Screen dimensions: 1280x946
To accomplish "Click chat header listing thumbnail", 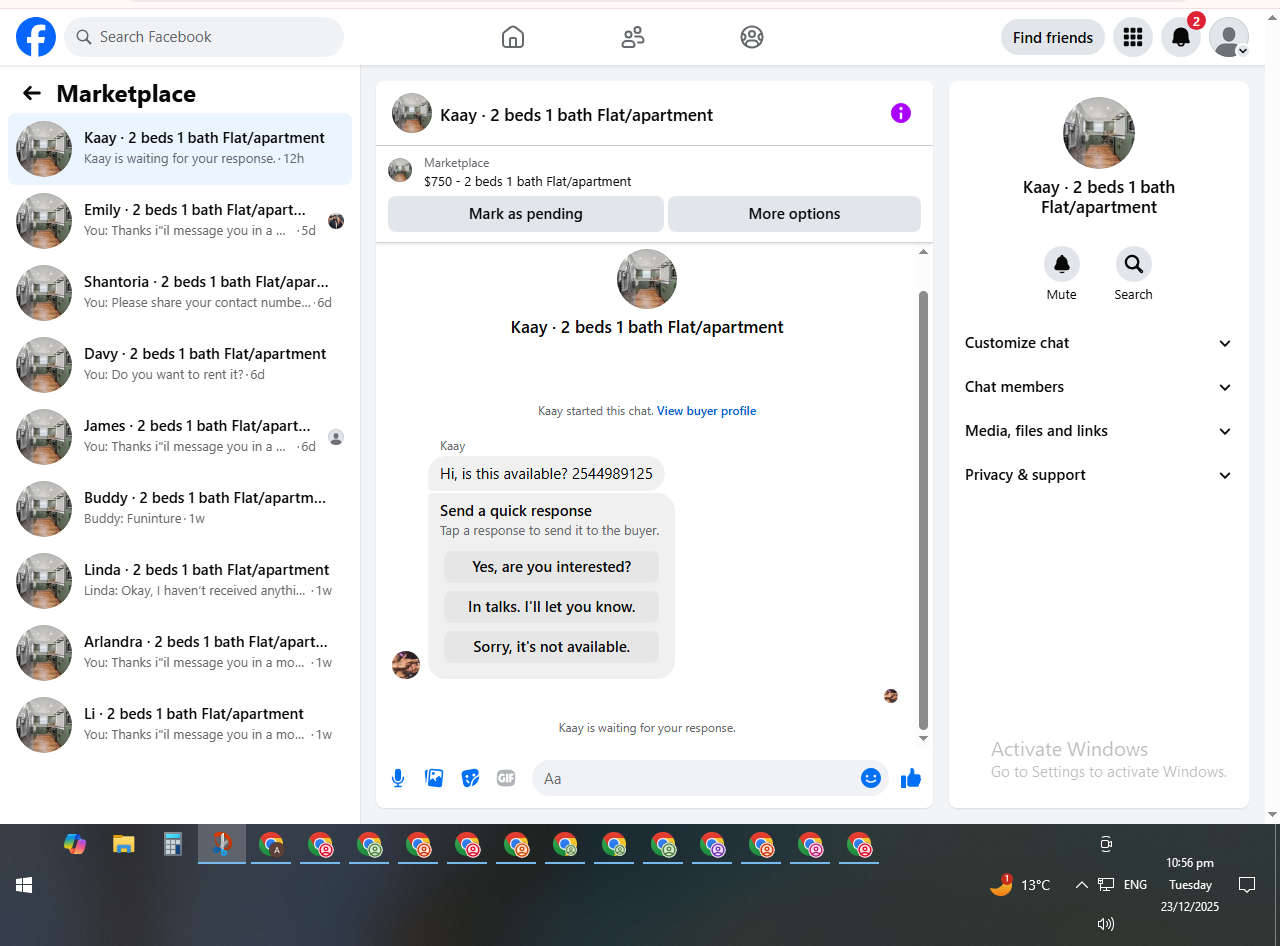I will click(412, 114).
